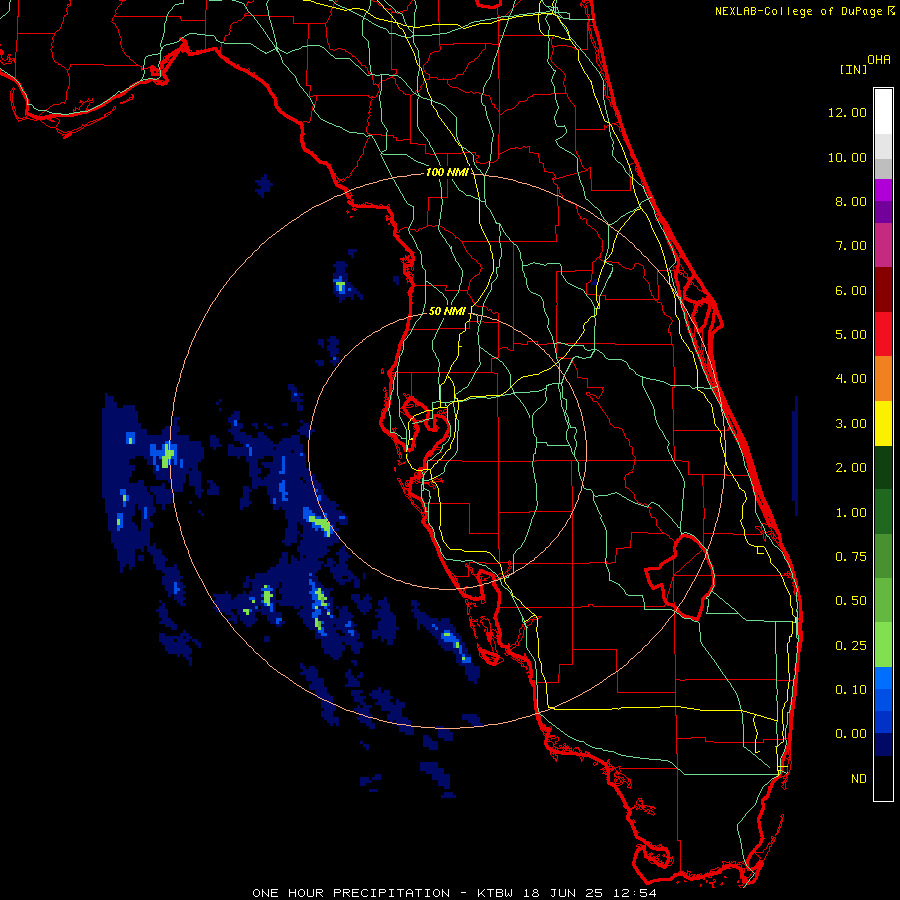Screen dimensions: 900x900
Task: Click the 0.00 legend value
Action: click(851, 734)
